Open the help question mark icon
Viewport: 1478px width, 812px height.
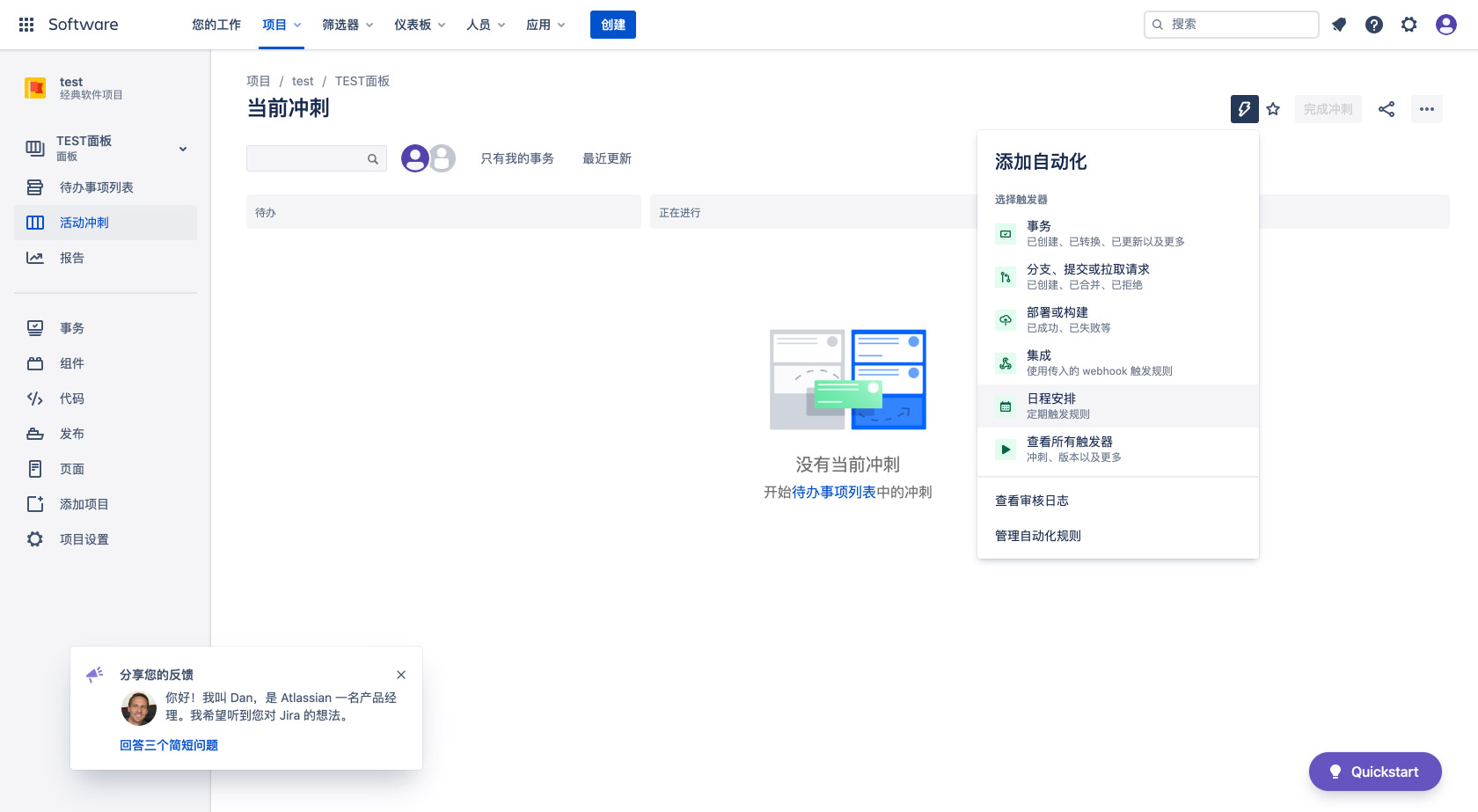(1373, 25)
